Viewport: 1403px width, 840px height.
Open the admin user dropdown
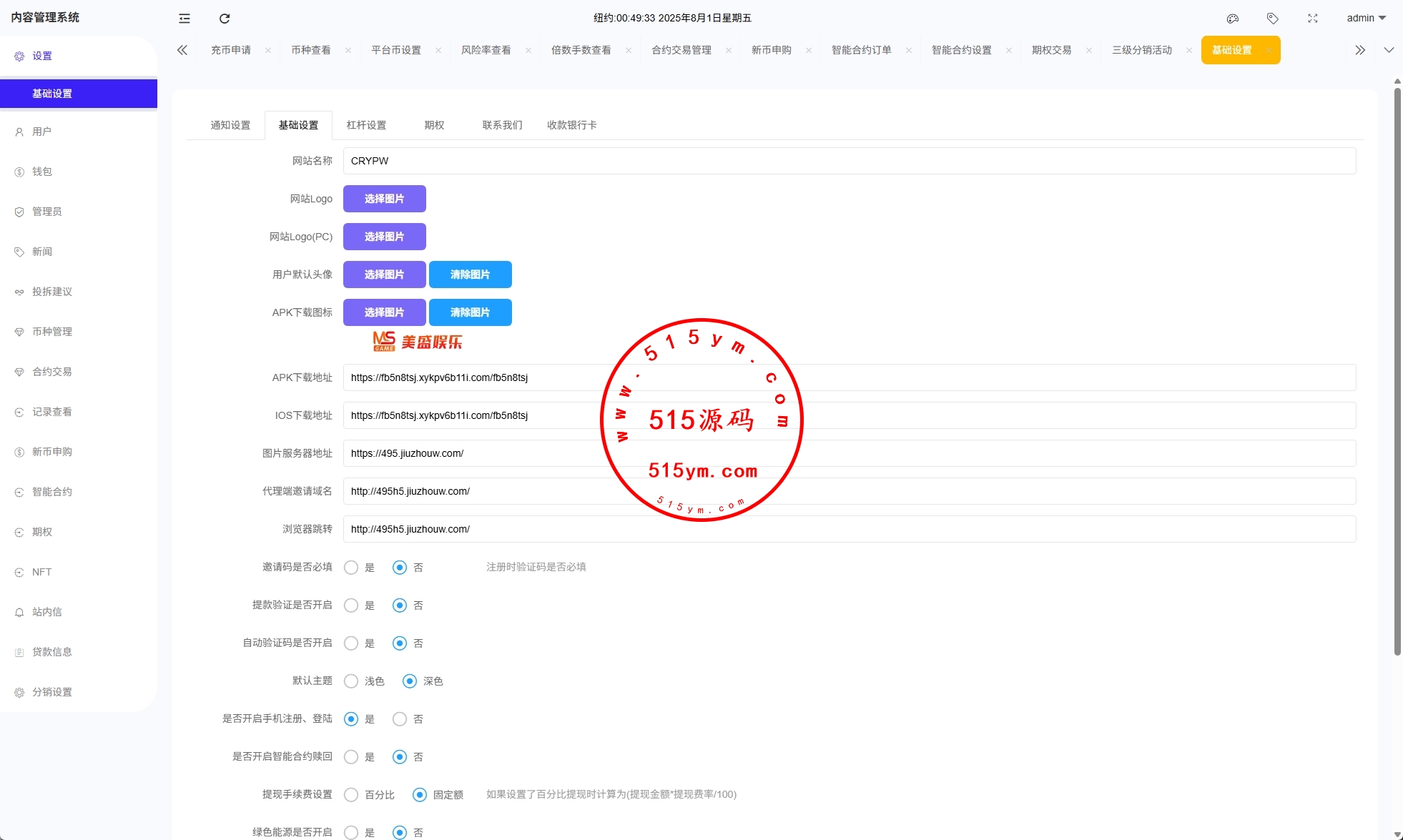[x=1366, y=19]
